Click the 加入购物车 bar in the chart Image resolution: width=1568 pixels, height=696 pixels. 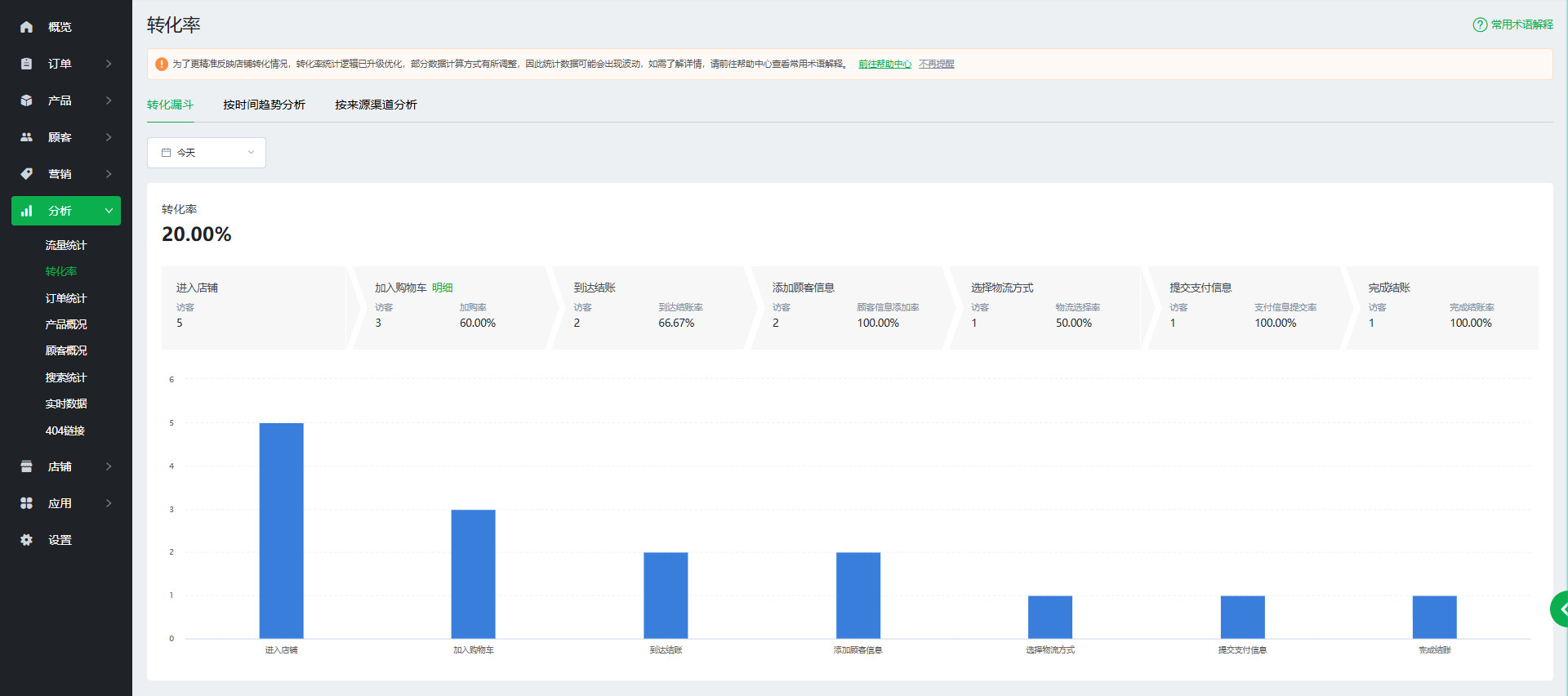tap(473, 573)
